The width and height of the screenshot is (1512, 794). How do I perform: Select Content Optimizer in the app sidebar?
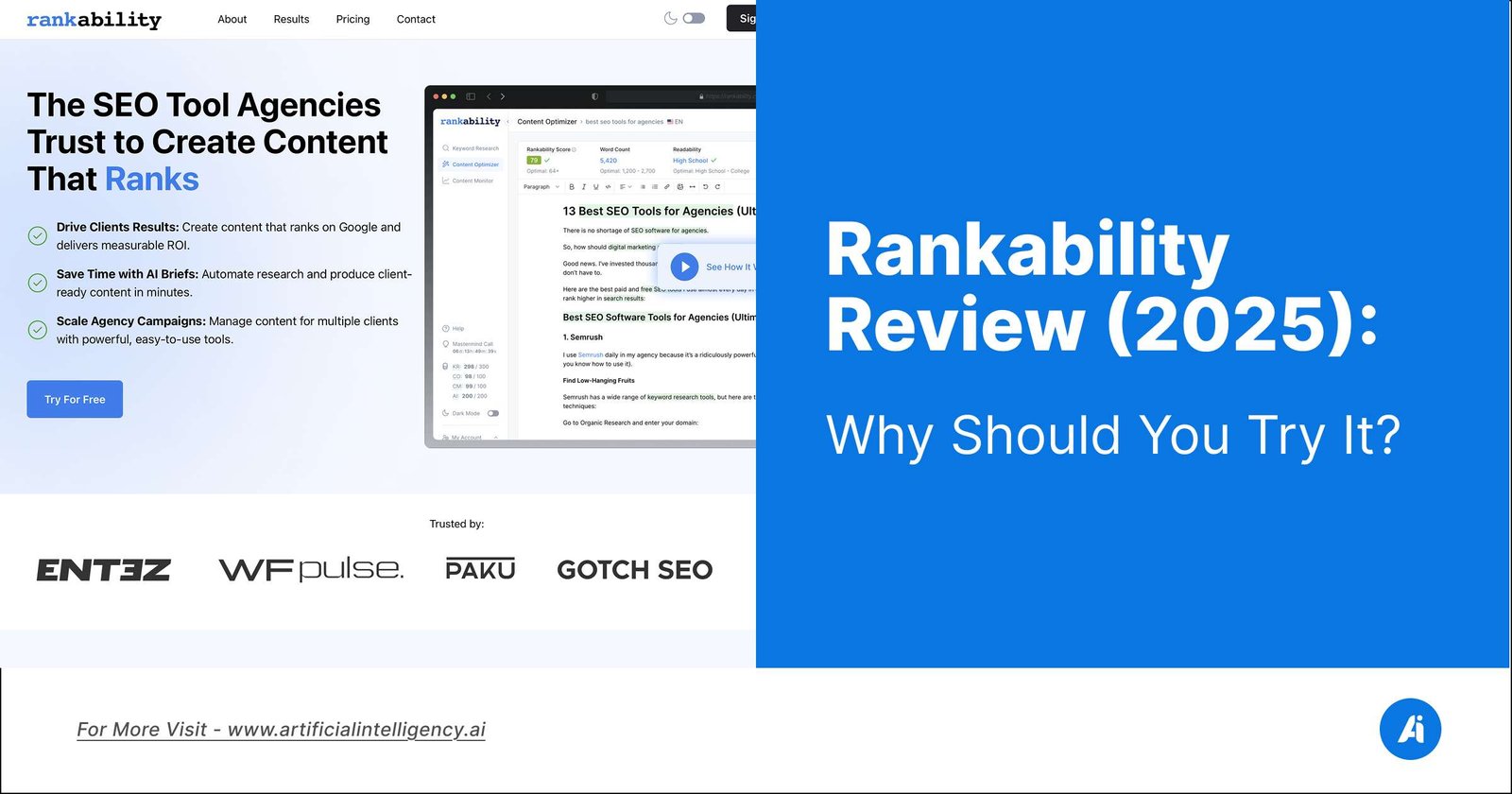coord(471,164)
